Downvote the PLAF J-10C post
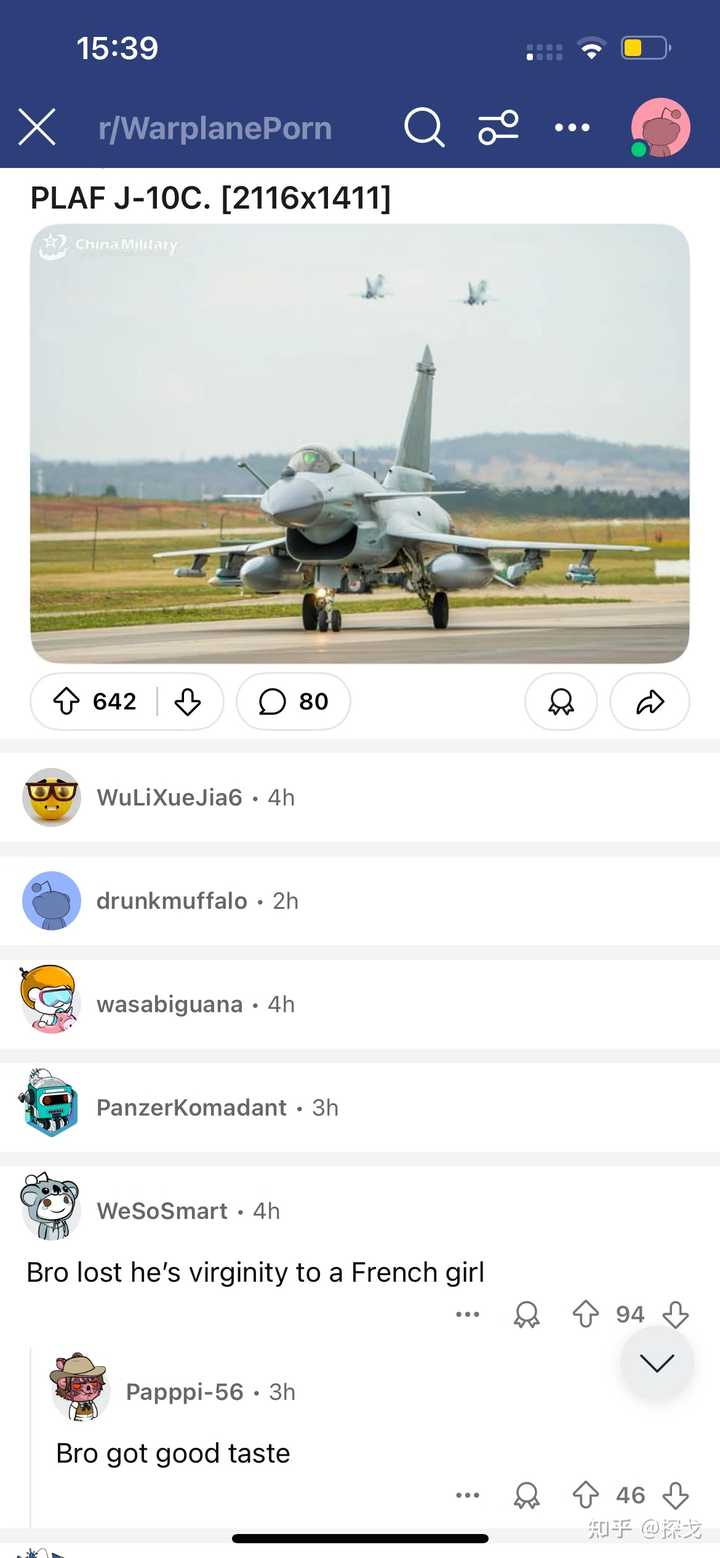This screenshot has width=720, height=1558. [x=188, y=702]
